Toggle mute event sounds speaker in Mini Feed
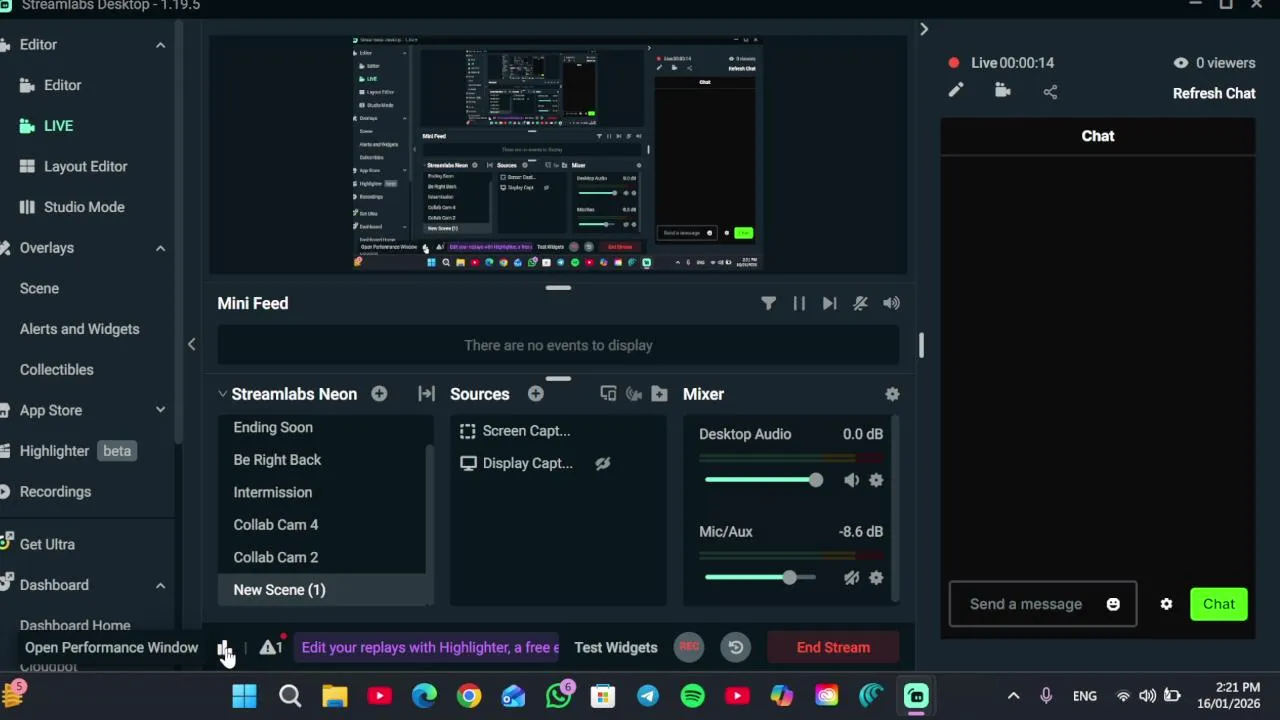Viewport: 1280px width, 720px height. point(891,303)
